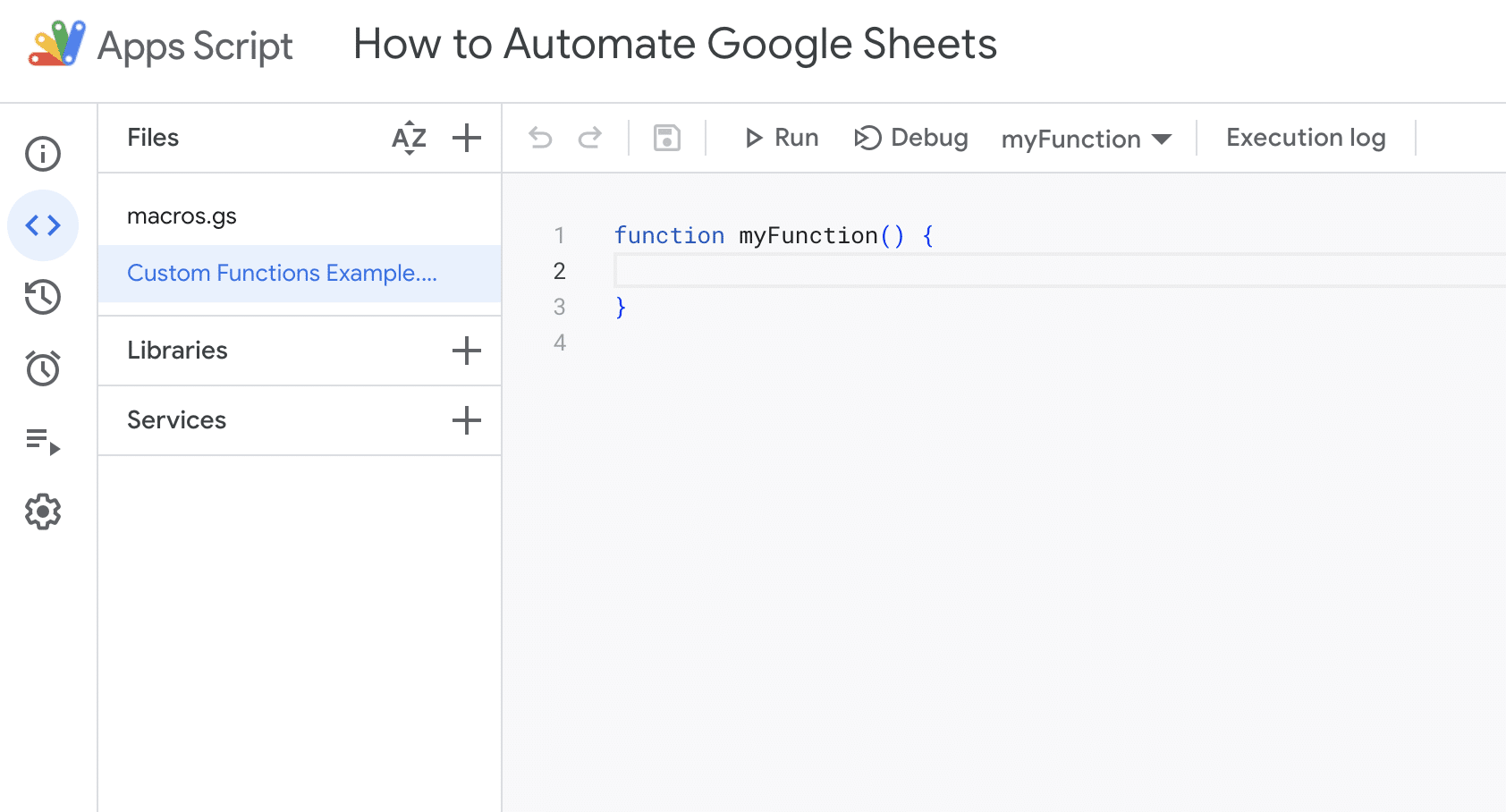This screenshot has width=1506, height=812.
Task: Click the project title How to Automate Google Sheets
Action: [675, 44]
